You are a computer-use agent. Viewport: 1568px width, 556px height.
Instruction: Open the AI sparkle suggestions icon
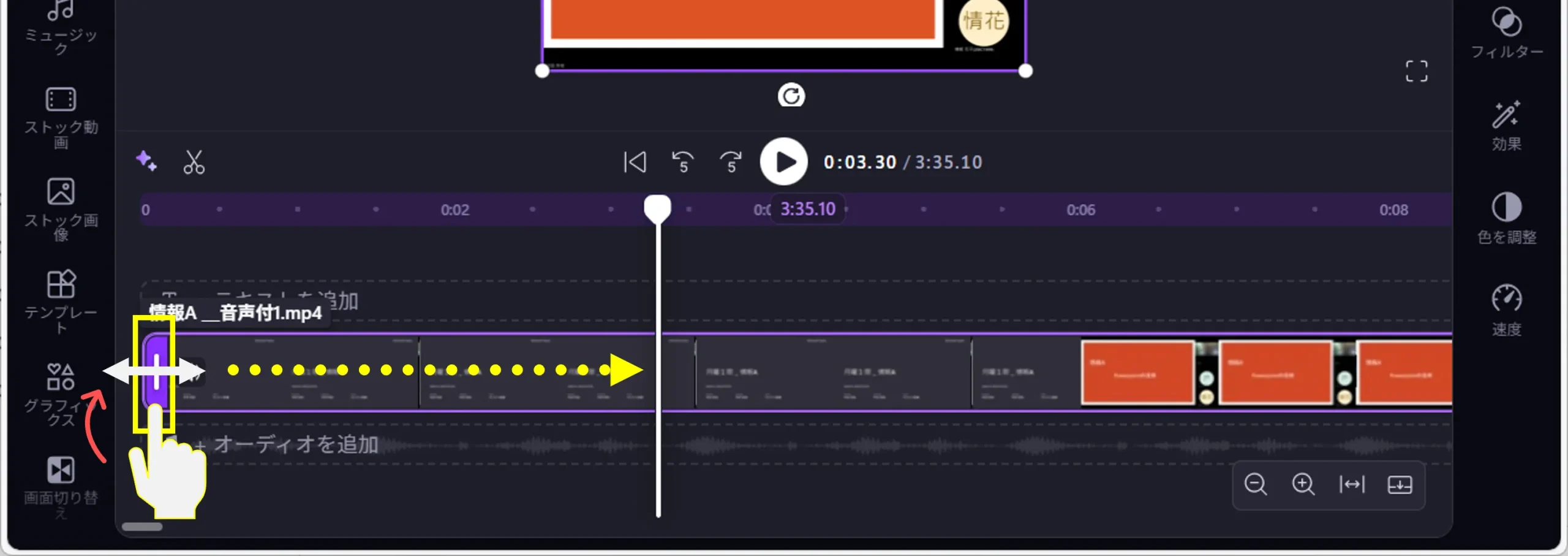click(x=146, y=161)
